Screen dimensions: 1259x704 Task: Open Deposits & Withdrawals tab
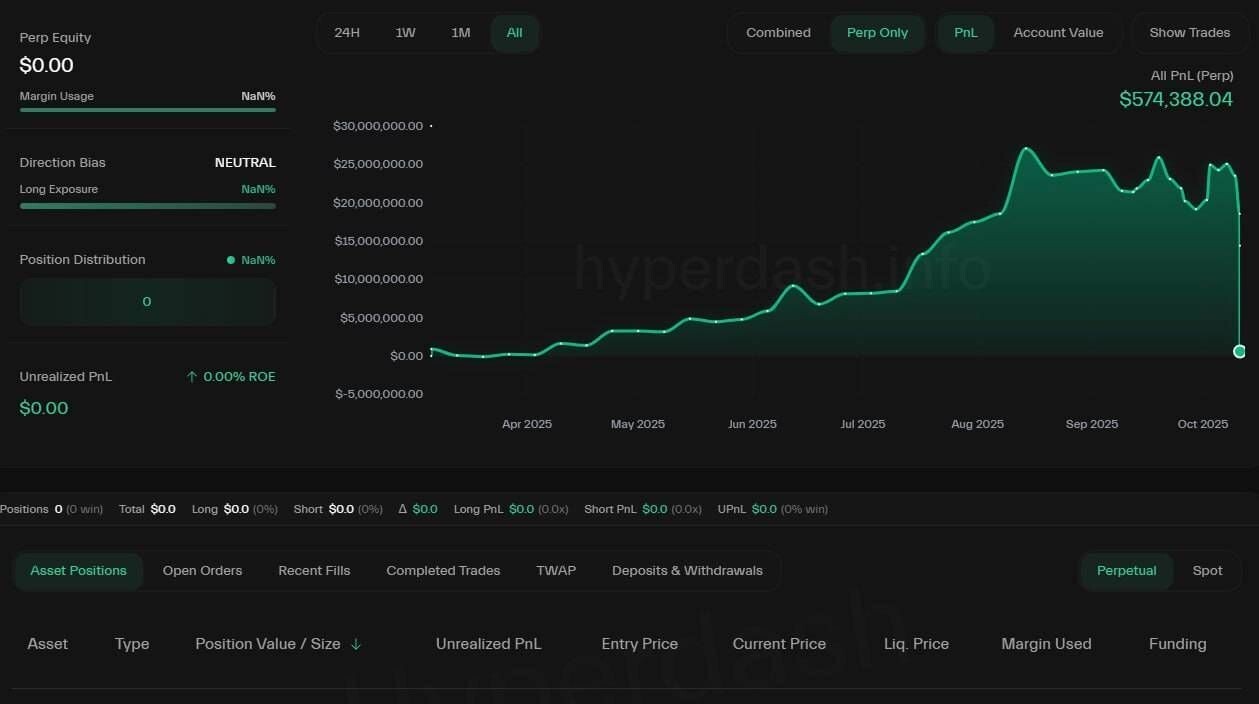tap(687, 571)
